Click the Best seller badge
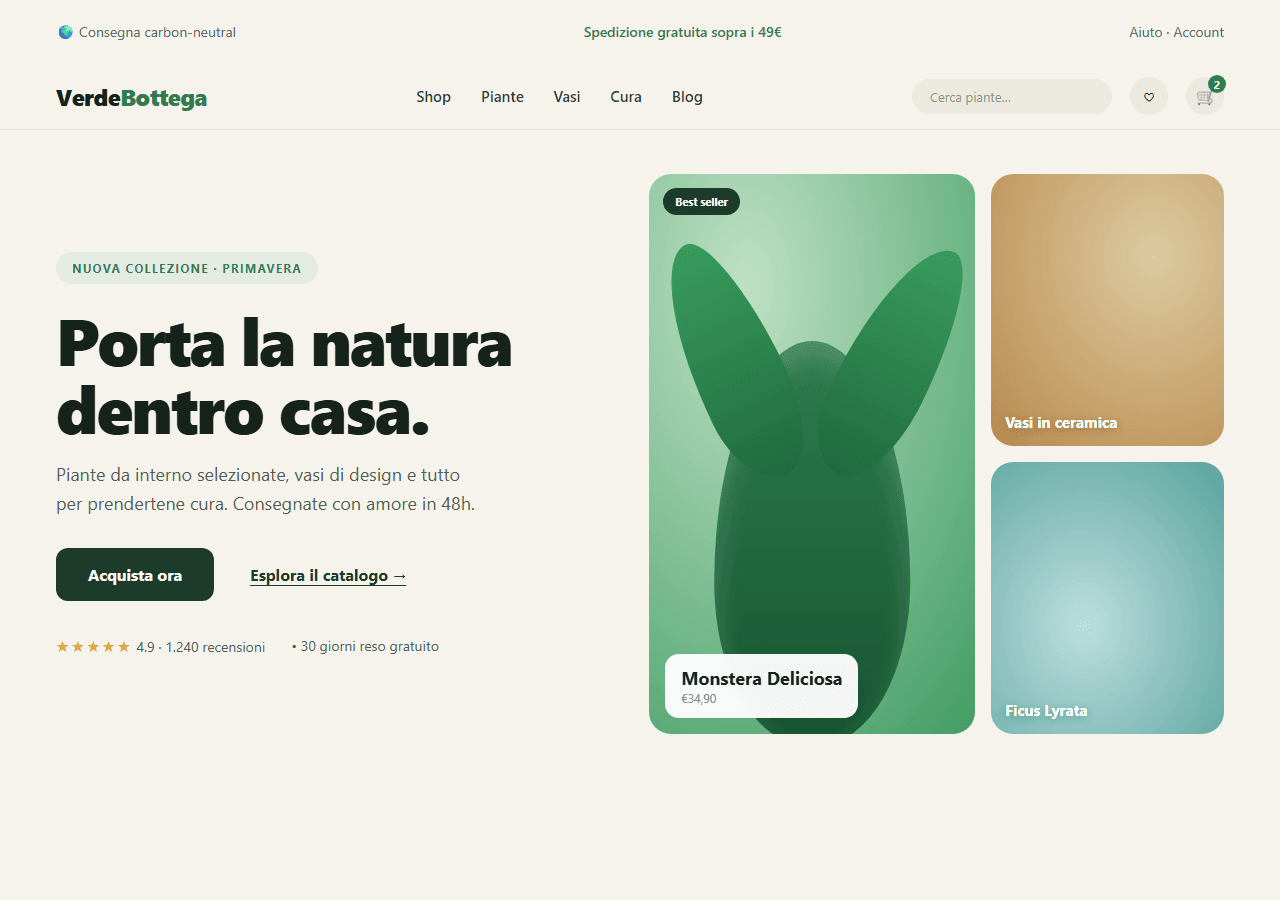 701,202
